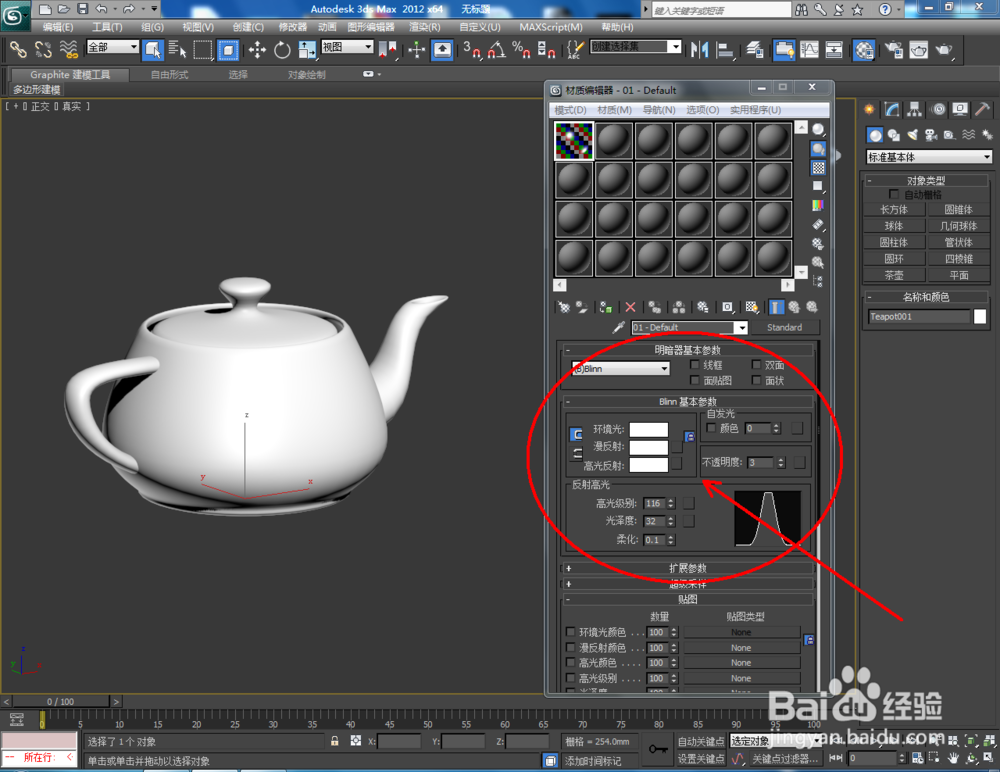
Task: Enable the 面贴图 face map checkbox
Action: click(695, 380)
